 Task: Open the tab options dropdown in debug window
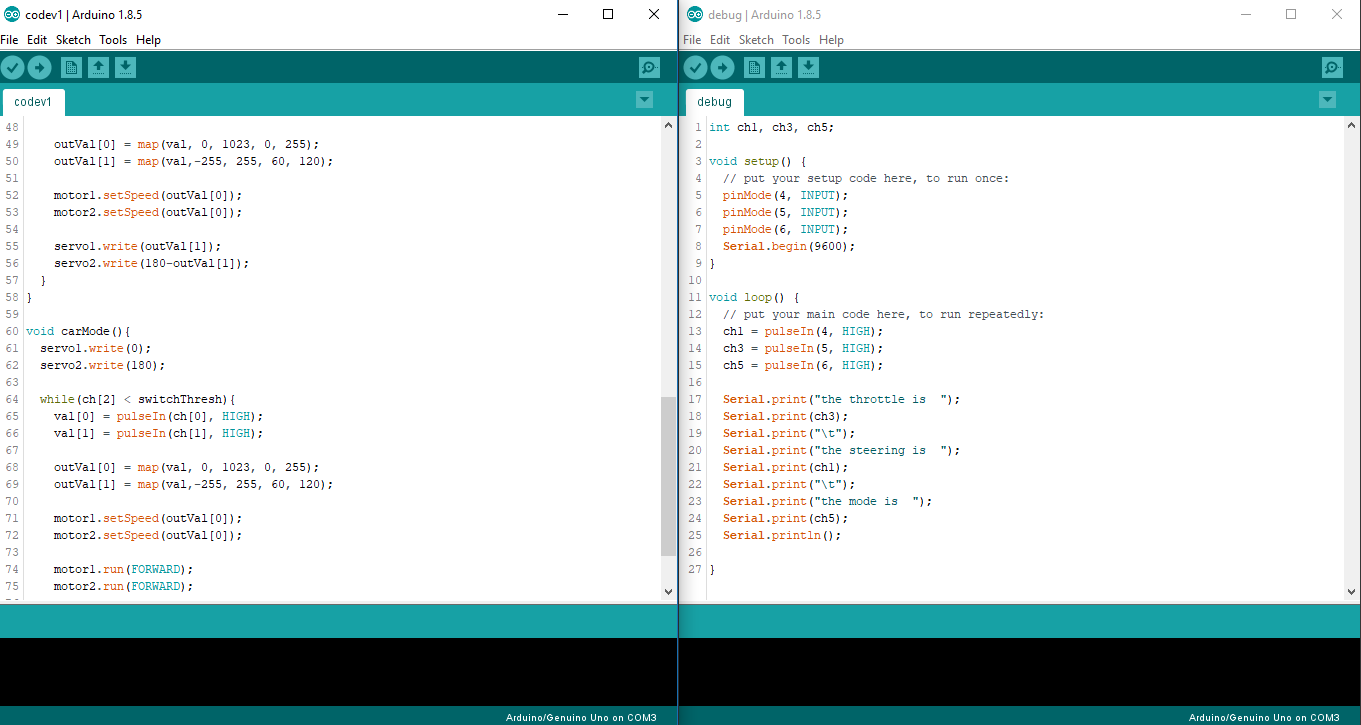(x=1327, y=100)
